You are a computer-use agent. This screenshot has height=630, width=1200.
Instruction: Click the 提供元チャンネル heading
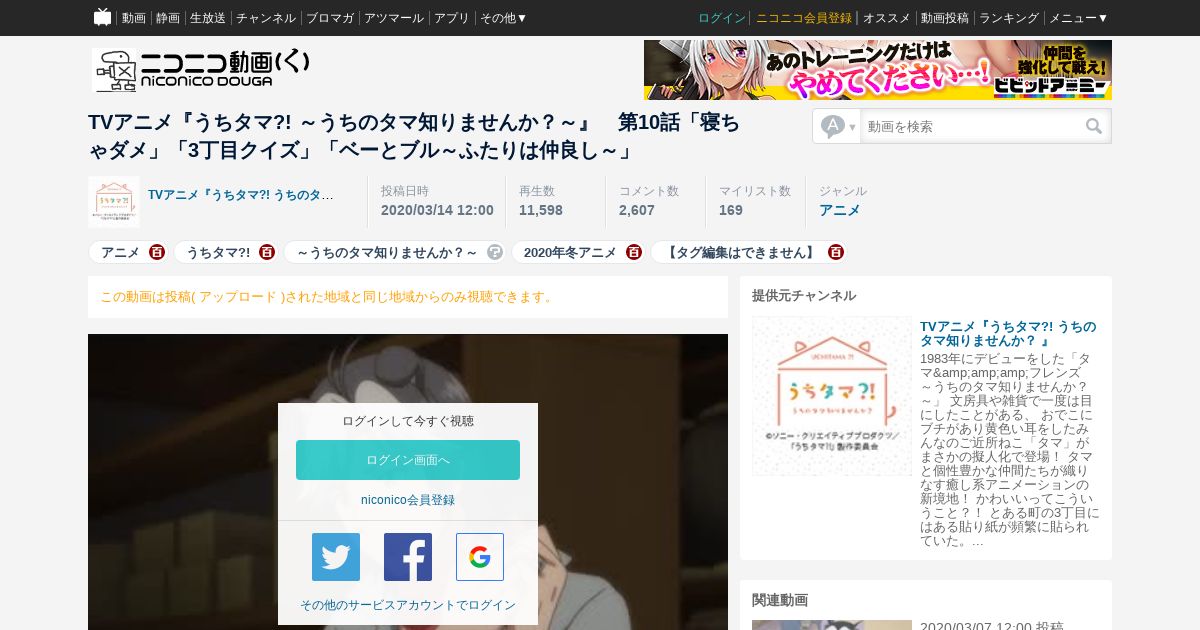(x=804, y=296)
